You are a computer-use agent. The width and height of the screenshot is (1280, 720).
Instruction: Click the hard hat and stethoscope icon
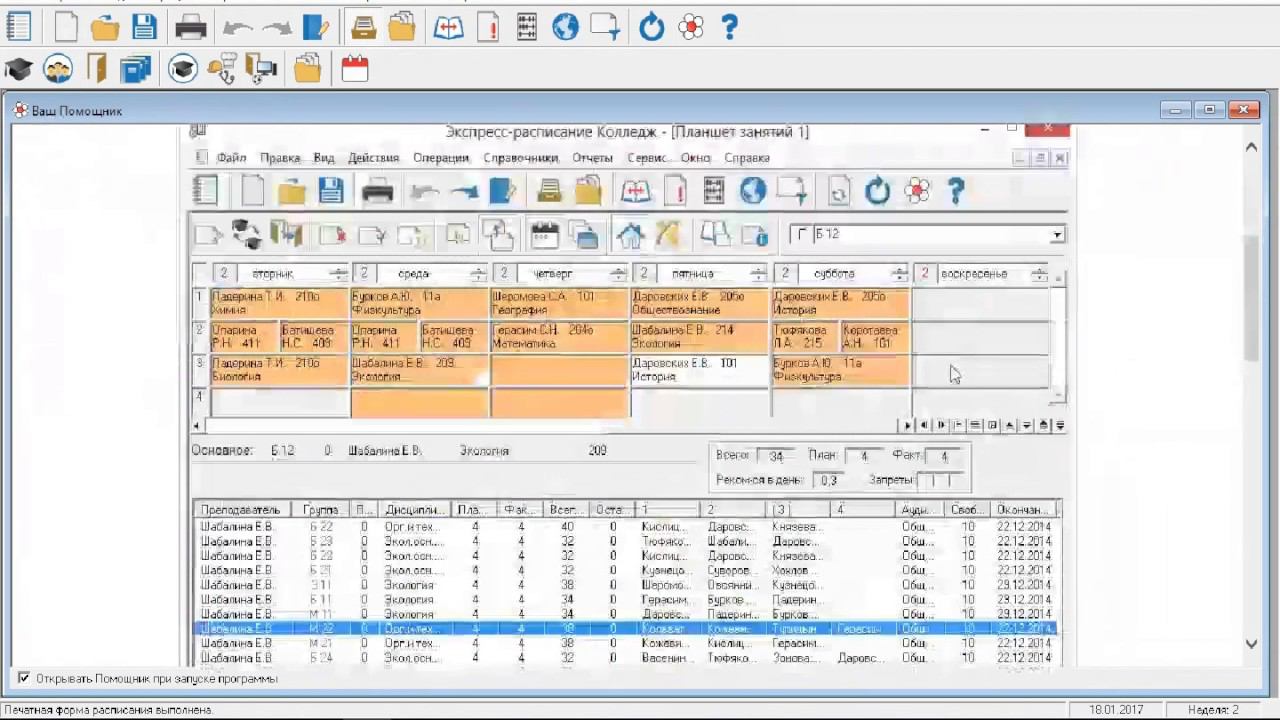222,69
